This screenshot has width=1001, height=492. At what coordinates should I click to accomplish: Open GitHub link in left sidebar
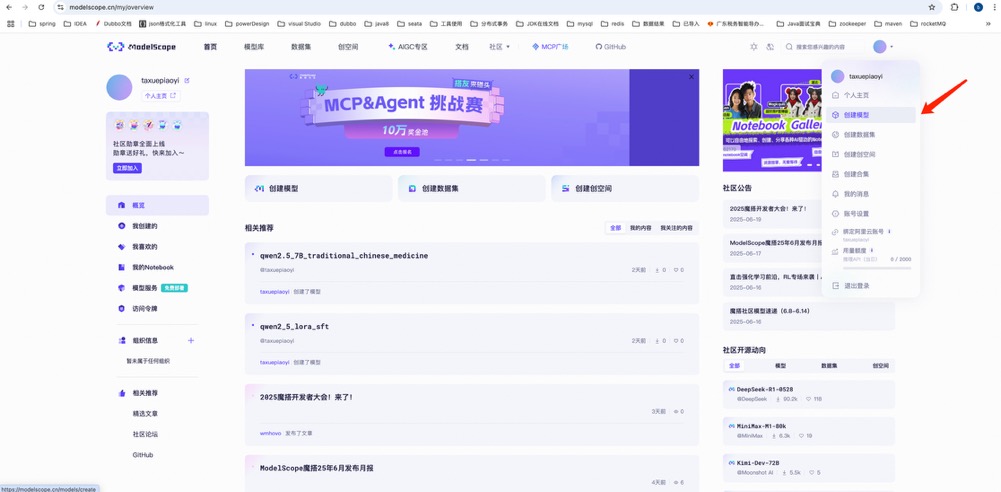142,455
